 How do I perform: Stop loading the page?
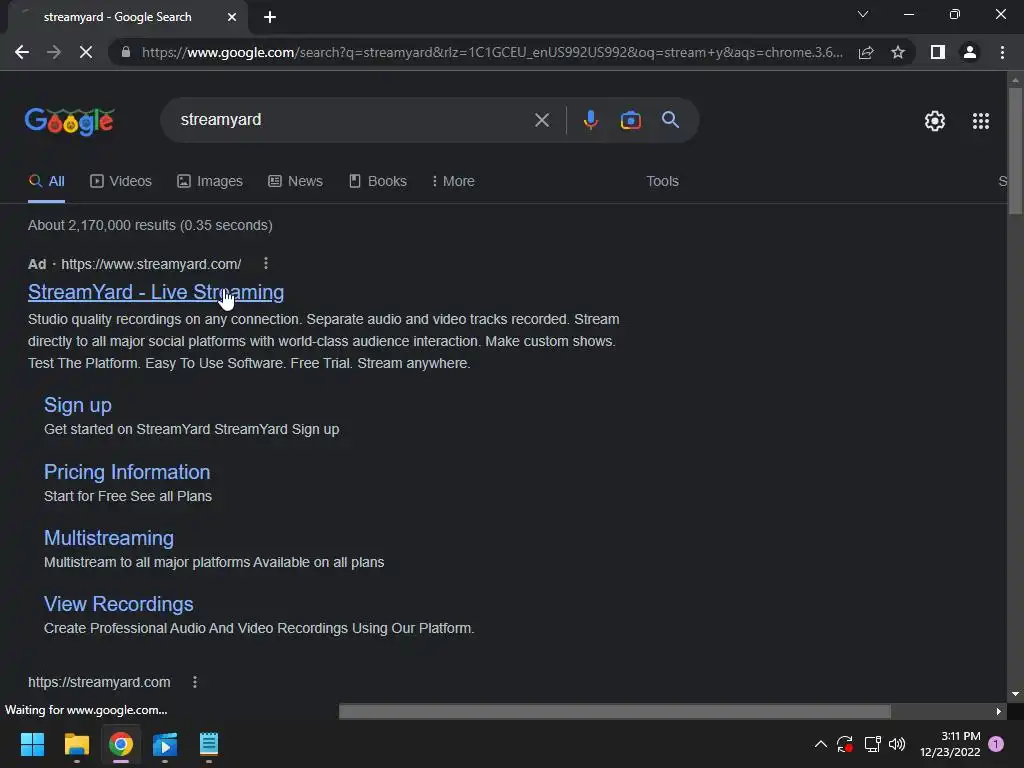(x=86, y=52)
